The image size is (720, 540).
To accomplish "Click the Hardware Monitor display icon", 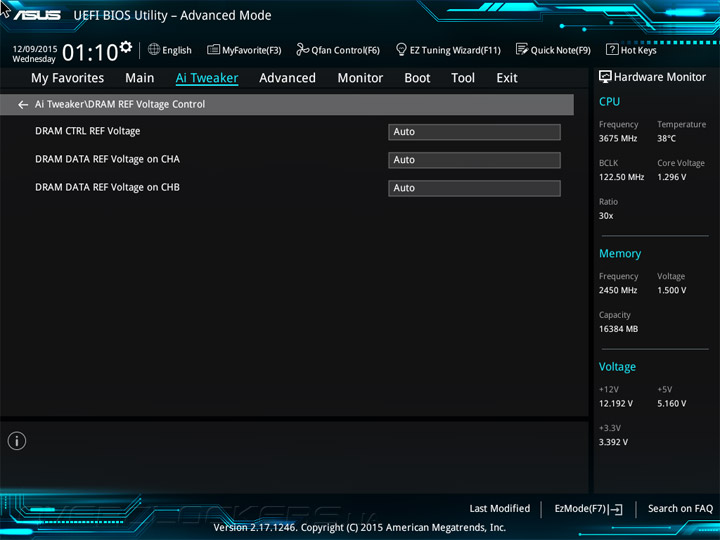I will (605, 77).
